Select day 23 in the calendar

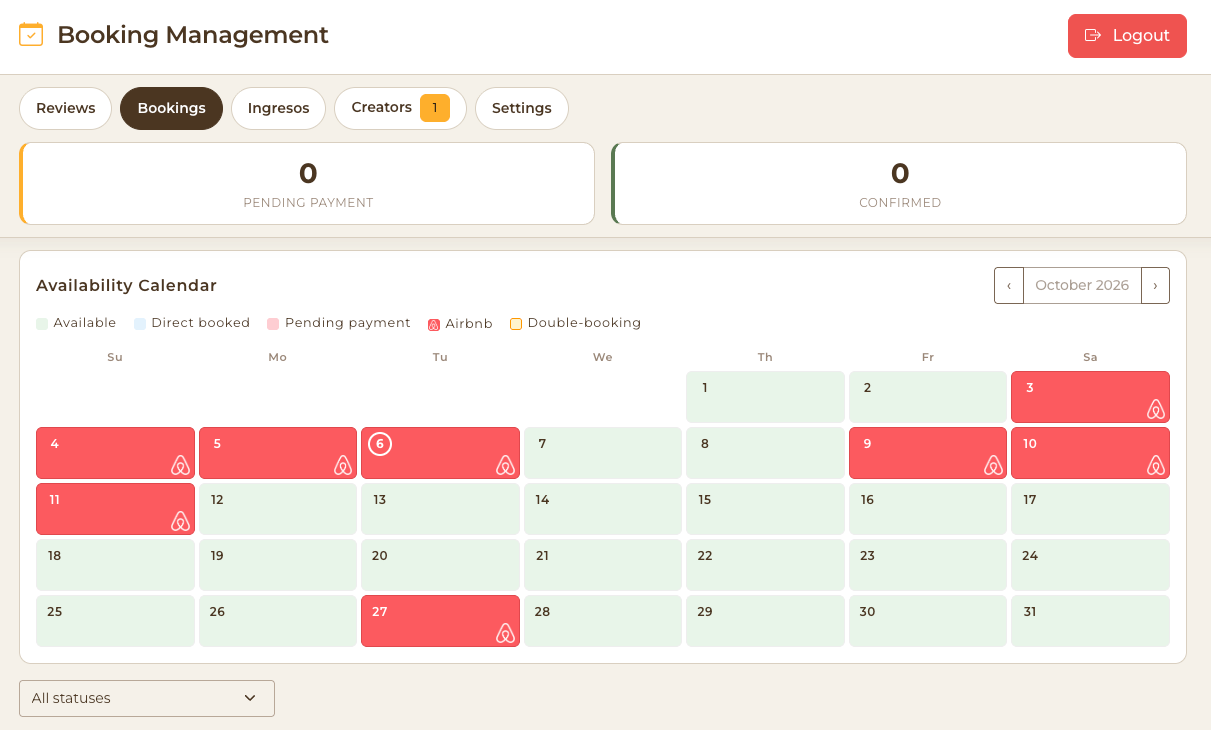tap(928, 565)
